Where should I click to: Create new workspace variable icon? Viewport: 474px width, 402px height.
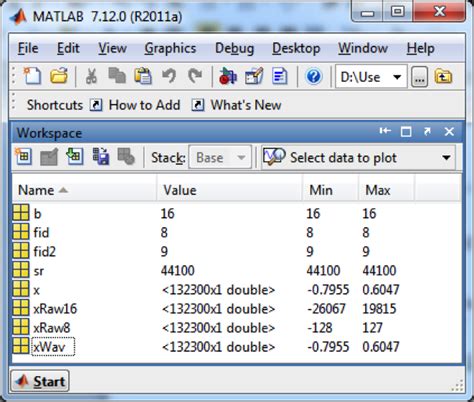tap(23, 157)
